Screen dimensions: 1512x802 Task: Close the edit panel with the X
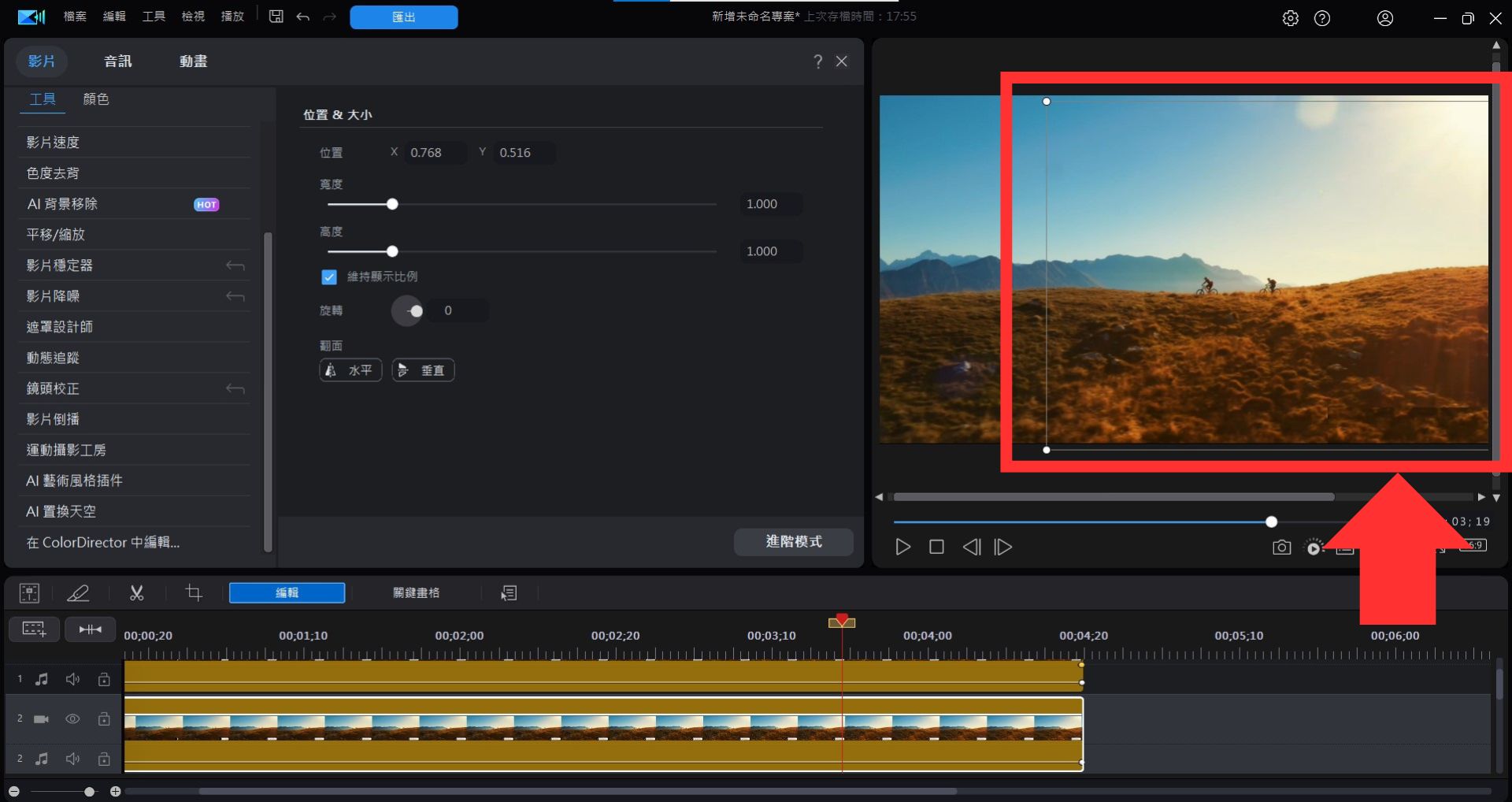coord(842,61)
